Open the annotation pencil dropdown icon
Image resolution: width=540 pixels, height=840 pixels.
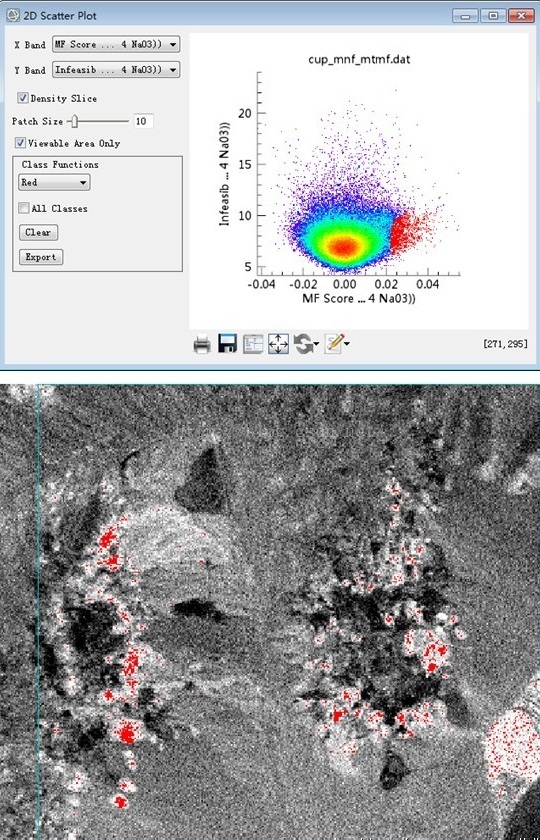pyautogui.click(x=338, y=343)
